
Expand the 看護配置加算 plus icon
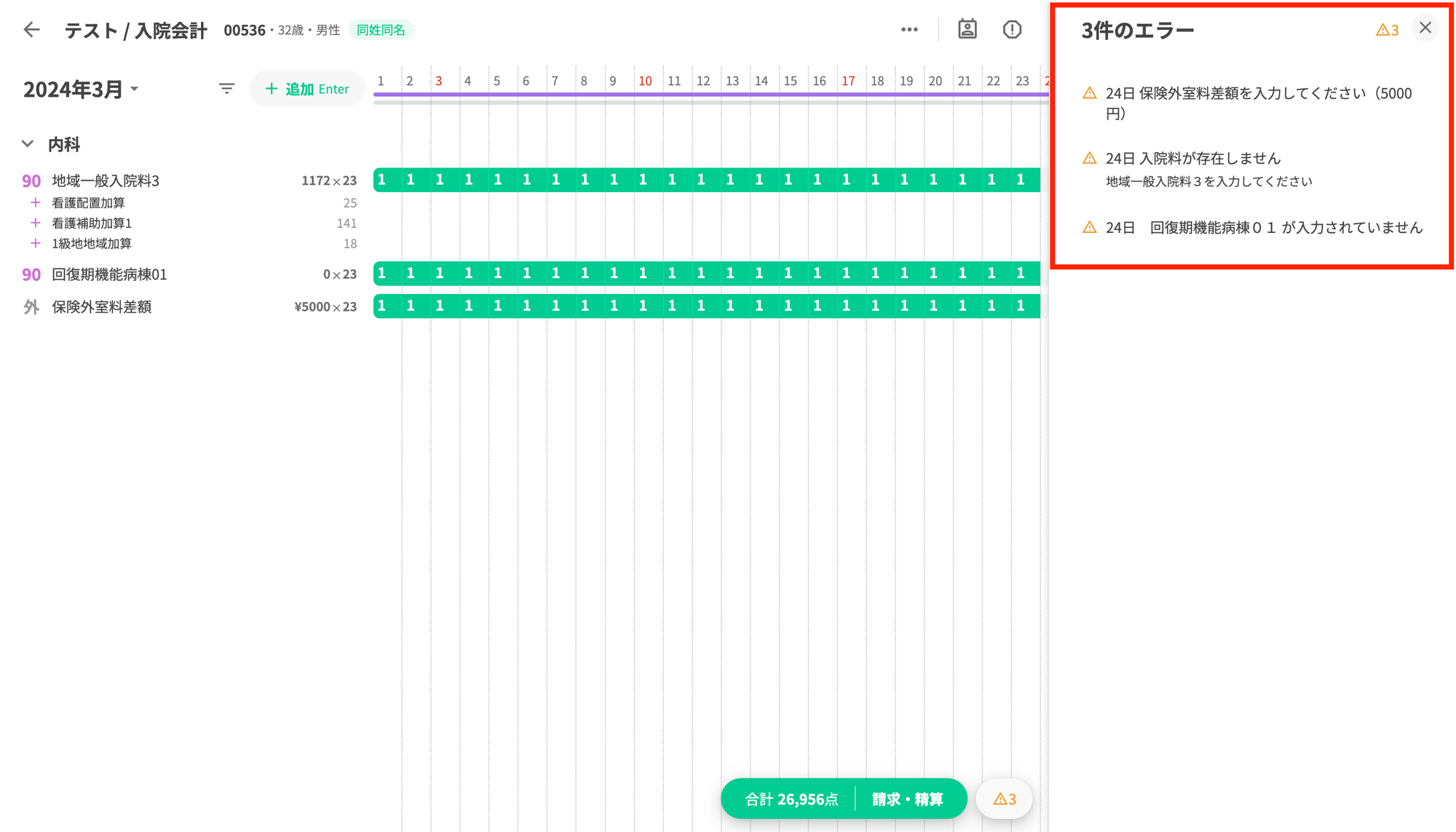tap(35, 202)
